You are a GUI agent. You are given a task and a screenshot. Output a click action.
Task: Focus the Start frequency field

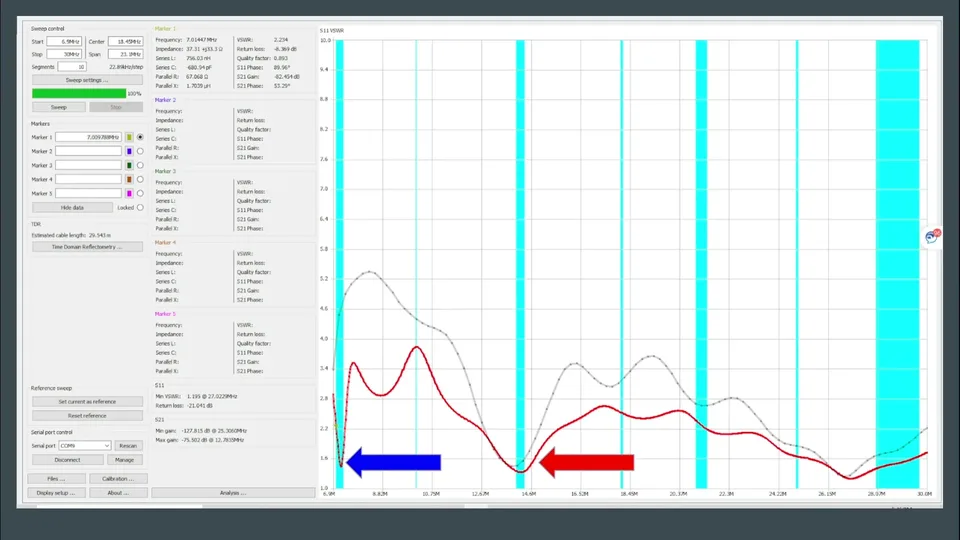tap(64, 42)
